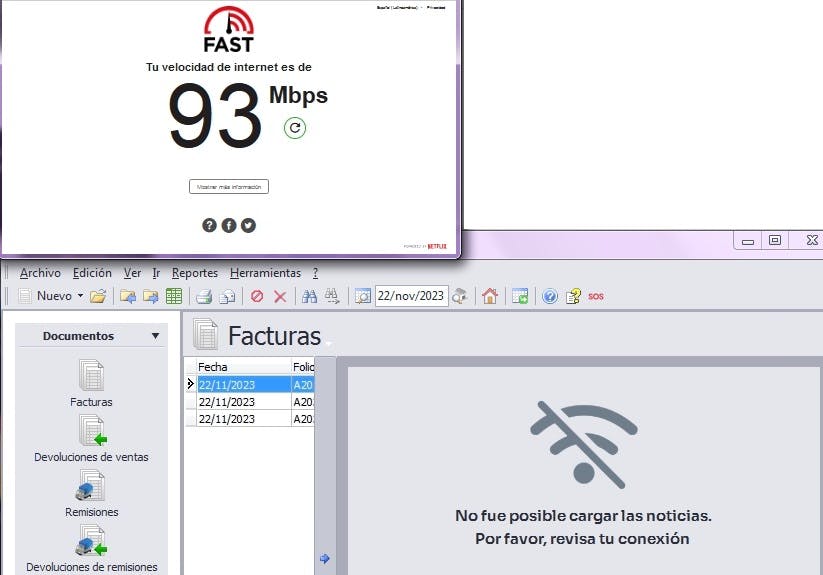Screen dimensions: 823x575
Task: Click the language selector on FAST page
Action: [x=399, y=7]
